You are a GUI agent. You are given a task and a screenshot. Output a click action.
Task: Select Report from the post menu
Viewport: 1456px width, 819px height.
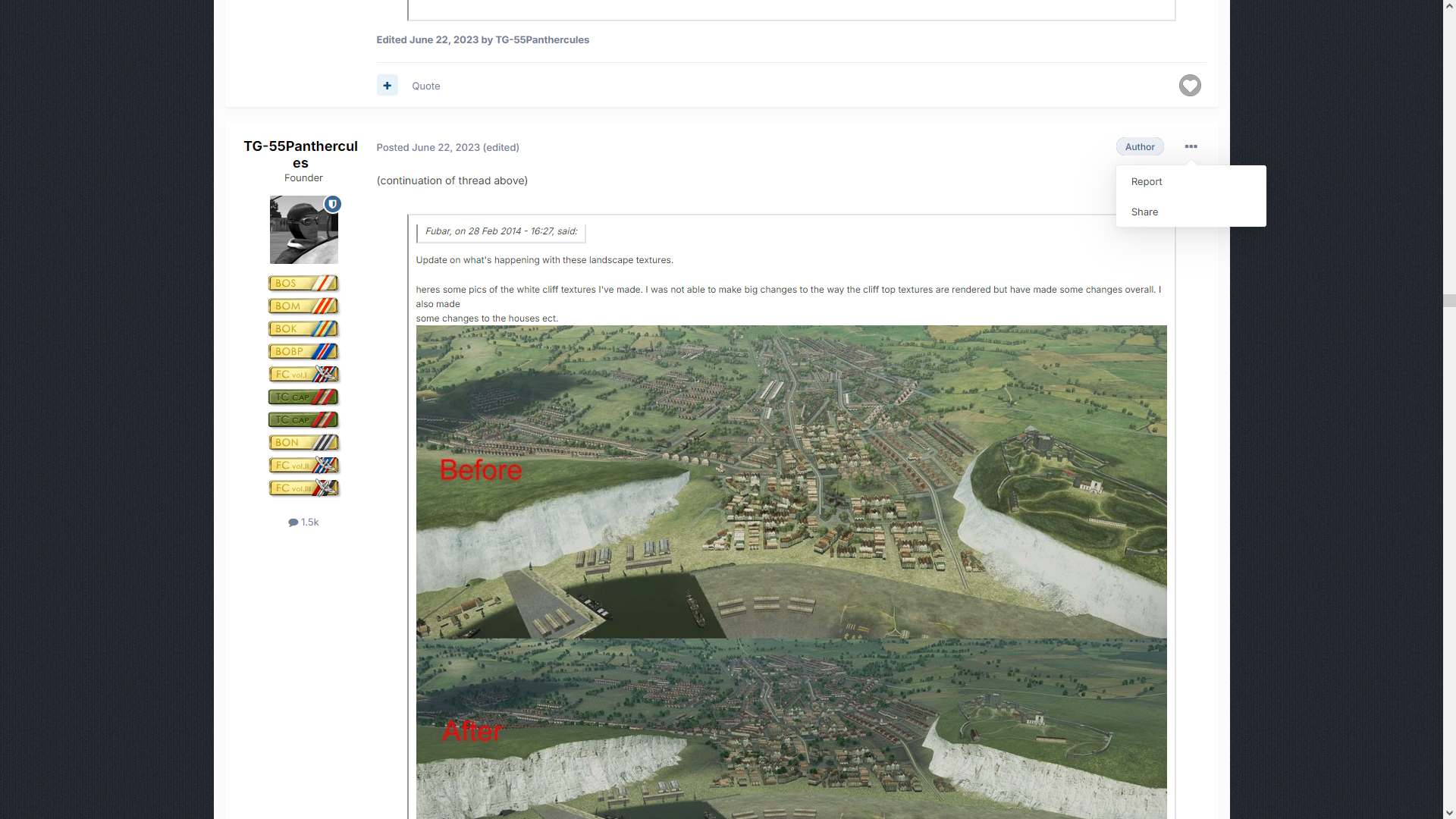1146,181
